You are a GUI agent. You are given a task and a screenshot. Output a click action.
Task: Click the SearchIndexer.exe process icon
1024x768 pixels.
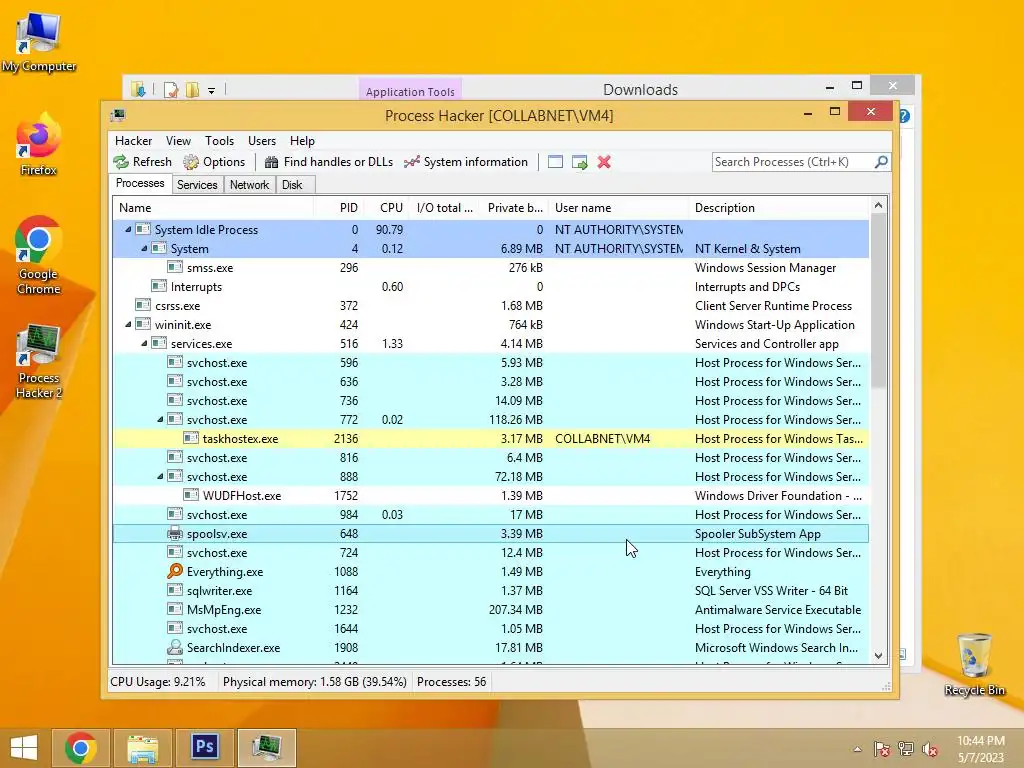click(174, 648)
